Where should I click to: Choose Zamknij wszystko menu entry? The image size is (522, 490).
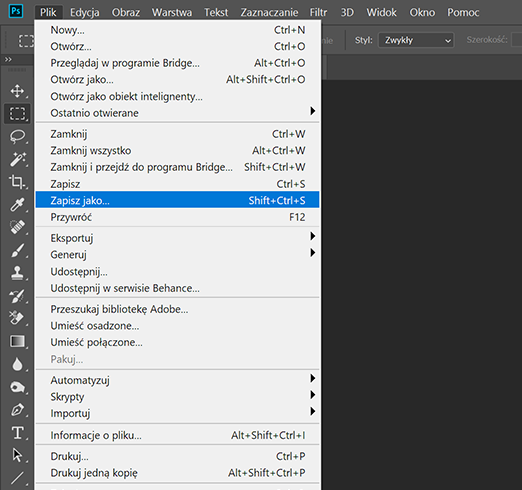tap(177, 151)
